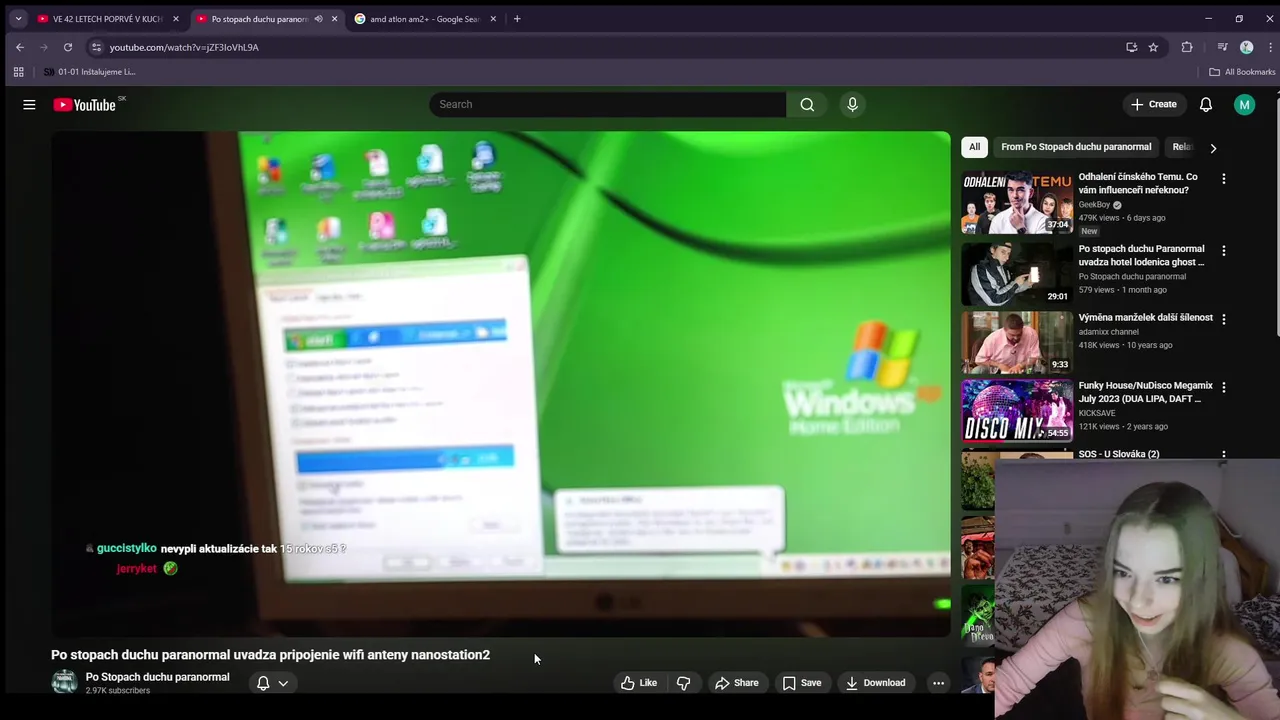Screen dimensions: 1280x720
Task: Click the search magnifier button
Action: click(x=807, y=104)
